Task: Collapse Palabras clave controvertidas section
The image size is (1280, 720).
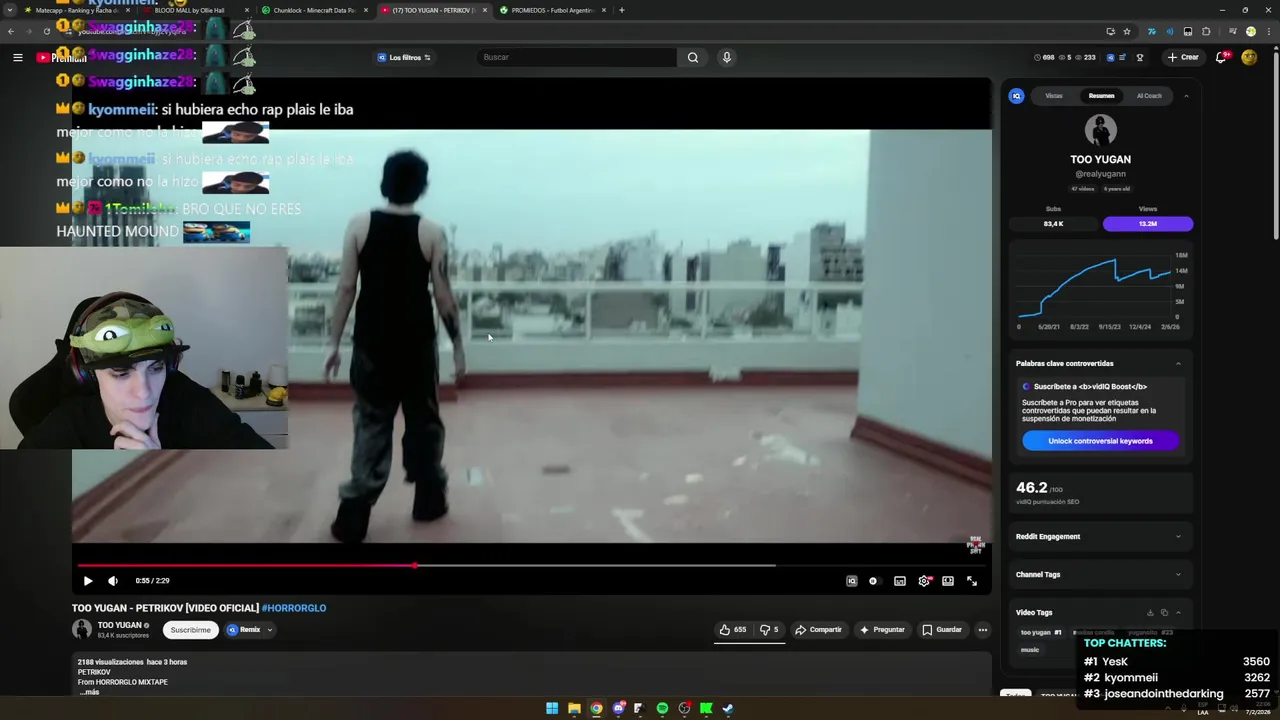Action: (1178, 364)
